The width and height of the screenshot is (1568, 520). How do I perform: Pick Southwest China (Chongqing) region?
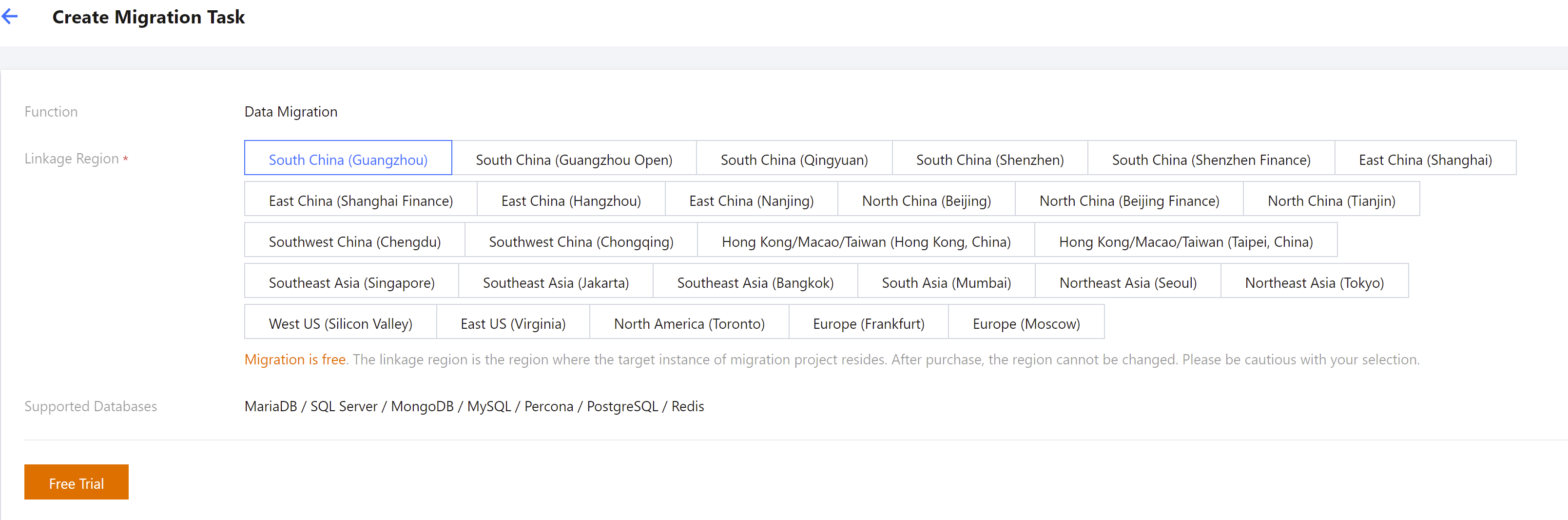[x=581, y=240]
